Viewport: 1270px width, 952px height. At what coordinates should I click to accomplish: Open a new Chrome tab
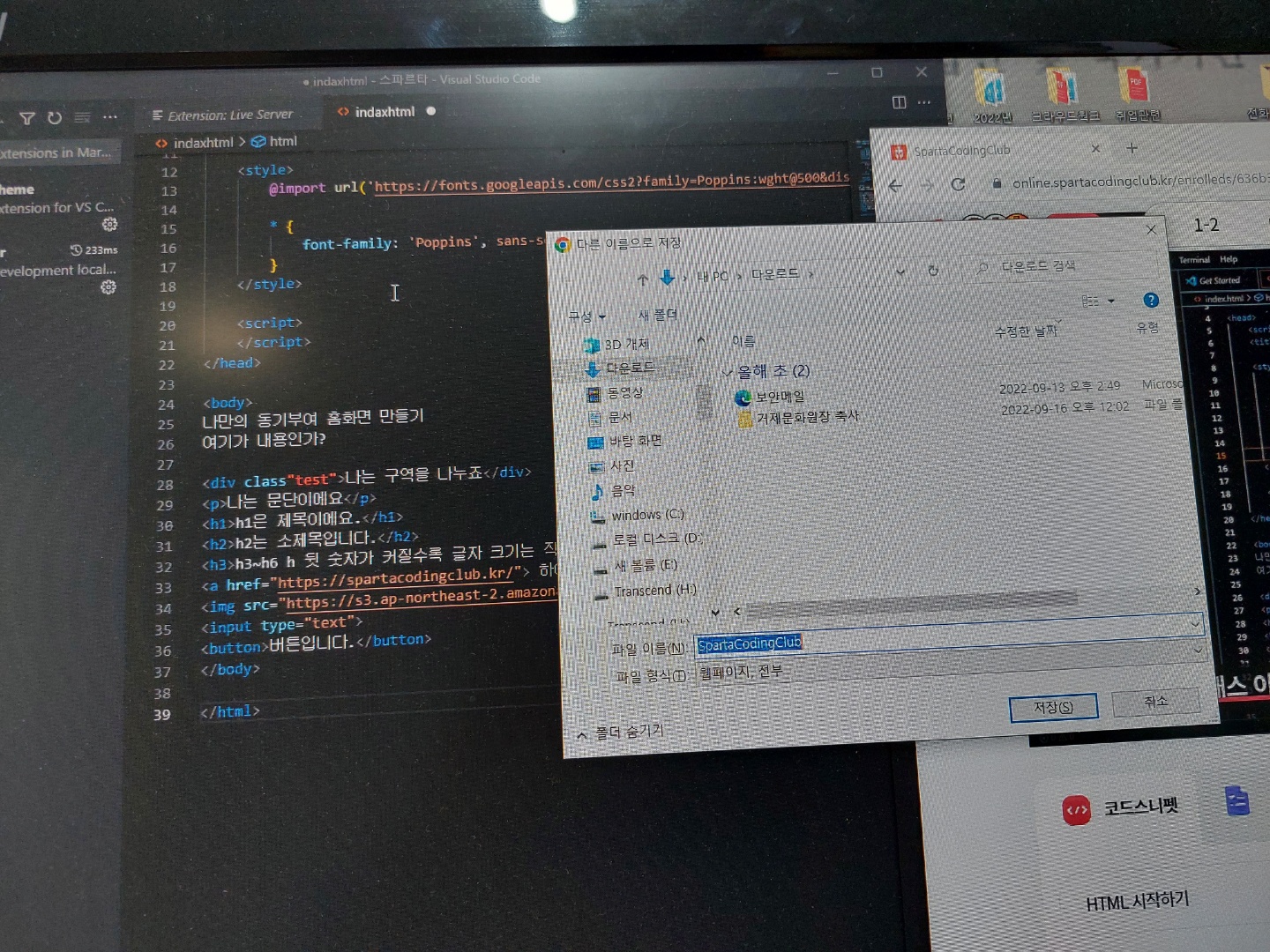[1132, 148]
